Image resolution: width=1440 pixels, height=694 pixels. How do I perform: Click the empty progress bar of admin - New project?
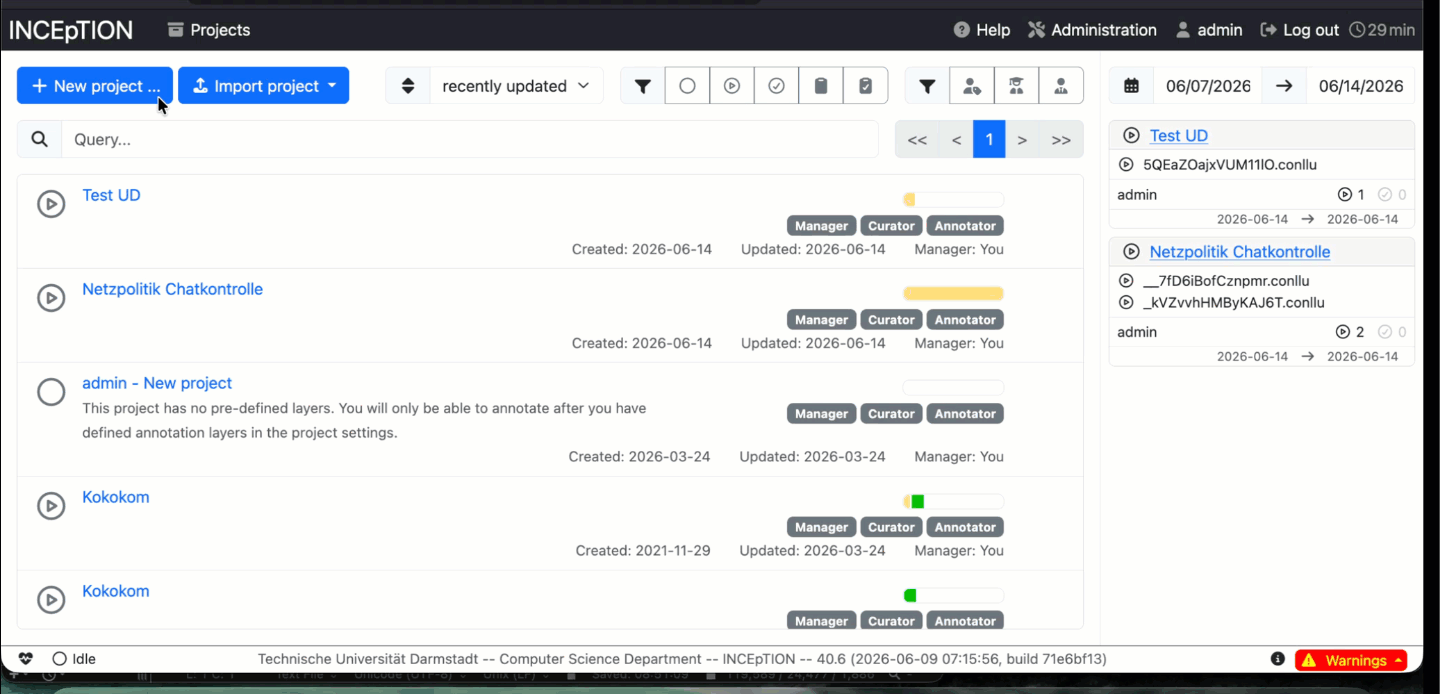pos(953,388)
